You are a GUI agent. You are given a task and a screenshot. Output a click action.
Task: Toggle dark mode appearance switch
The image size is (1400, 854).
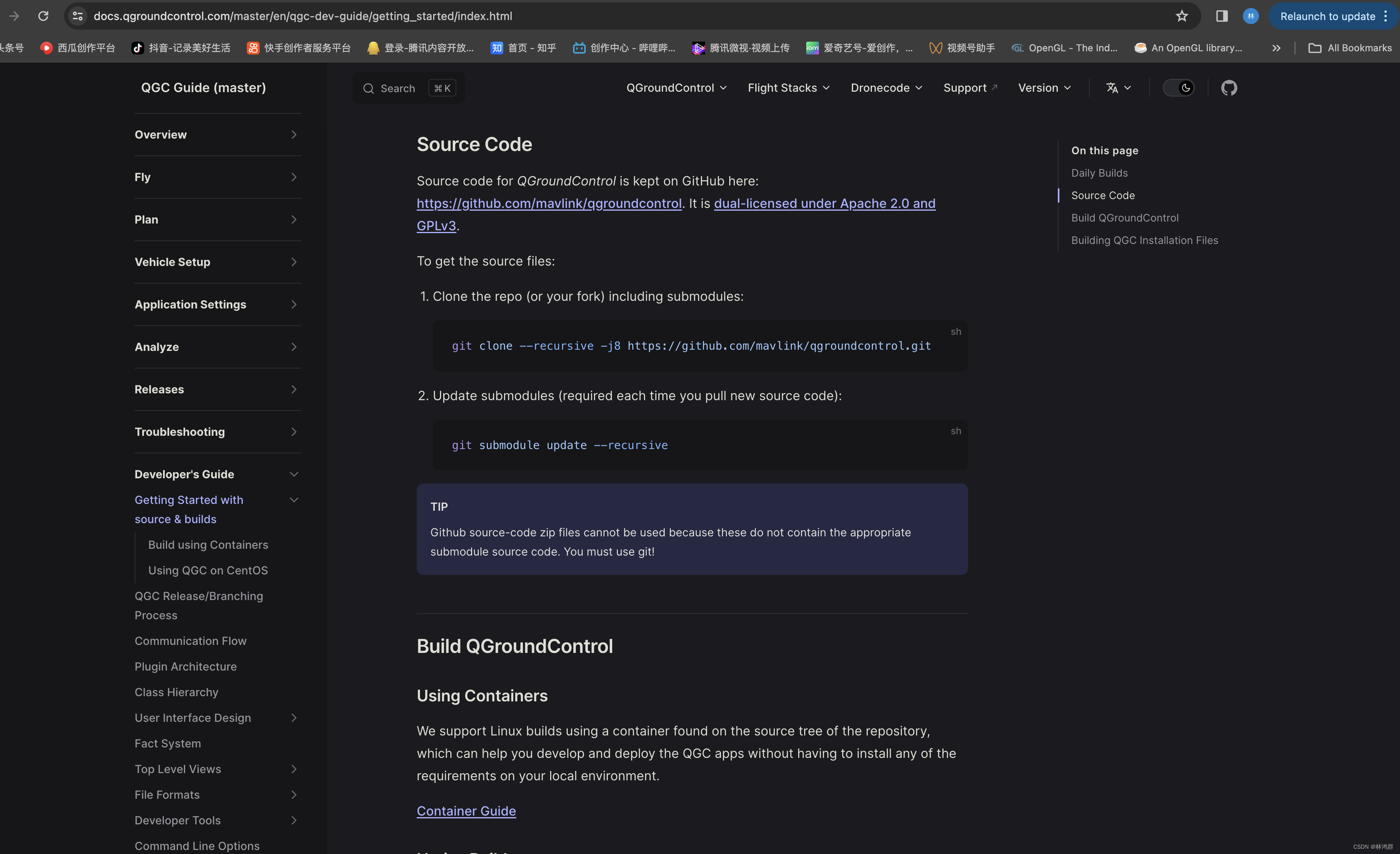point(1178,88)
